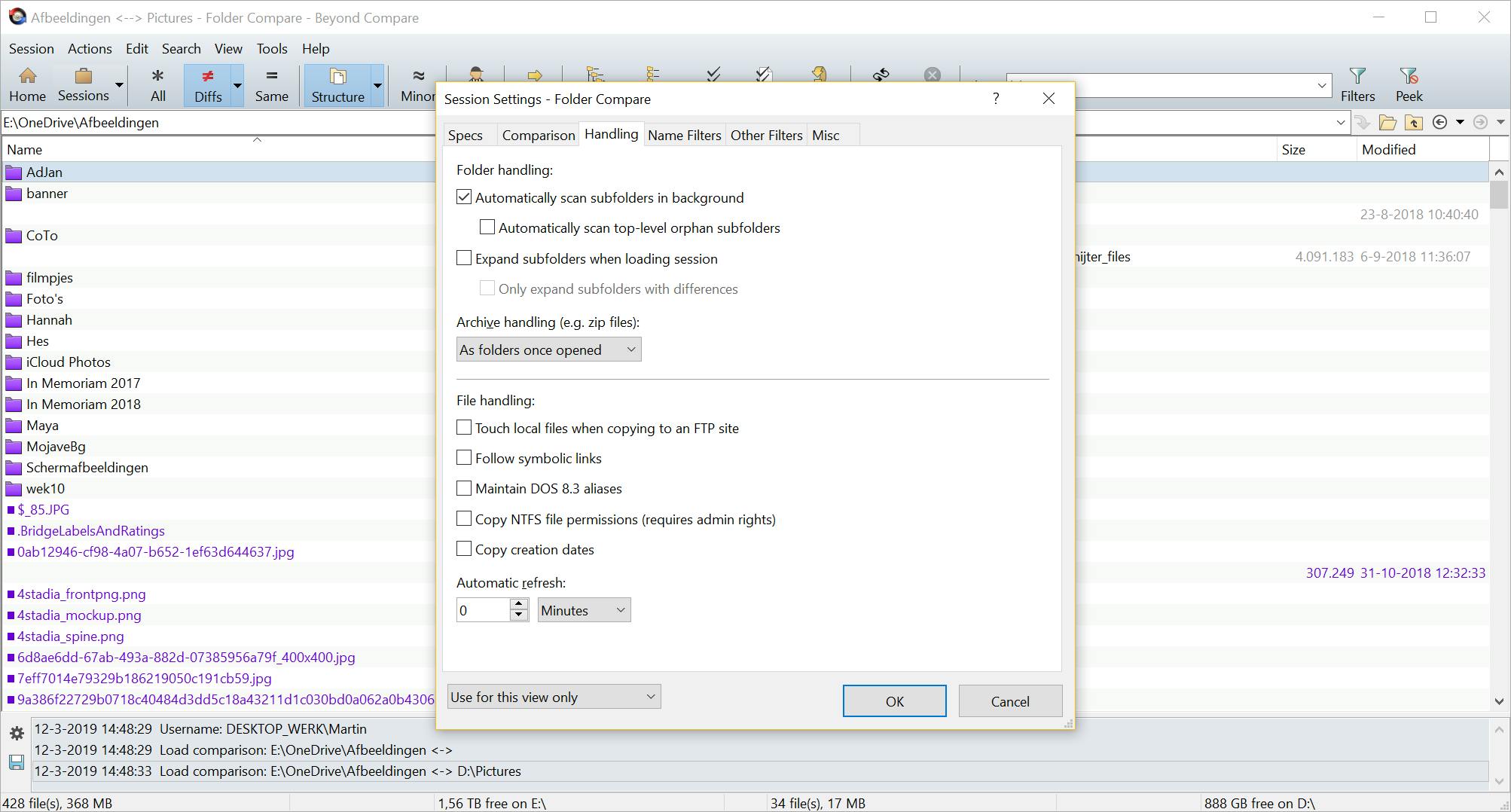Click the Rules referee icon in toolbar
The image size is (1511, 812).
click(476, 74)
